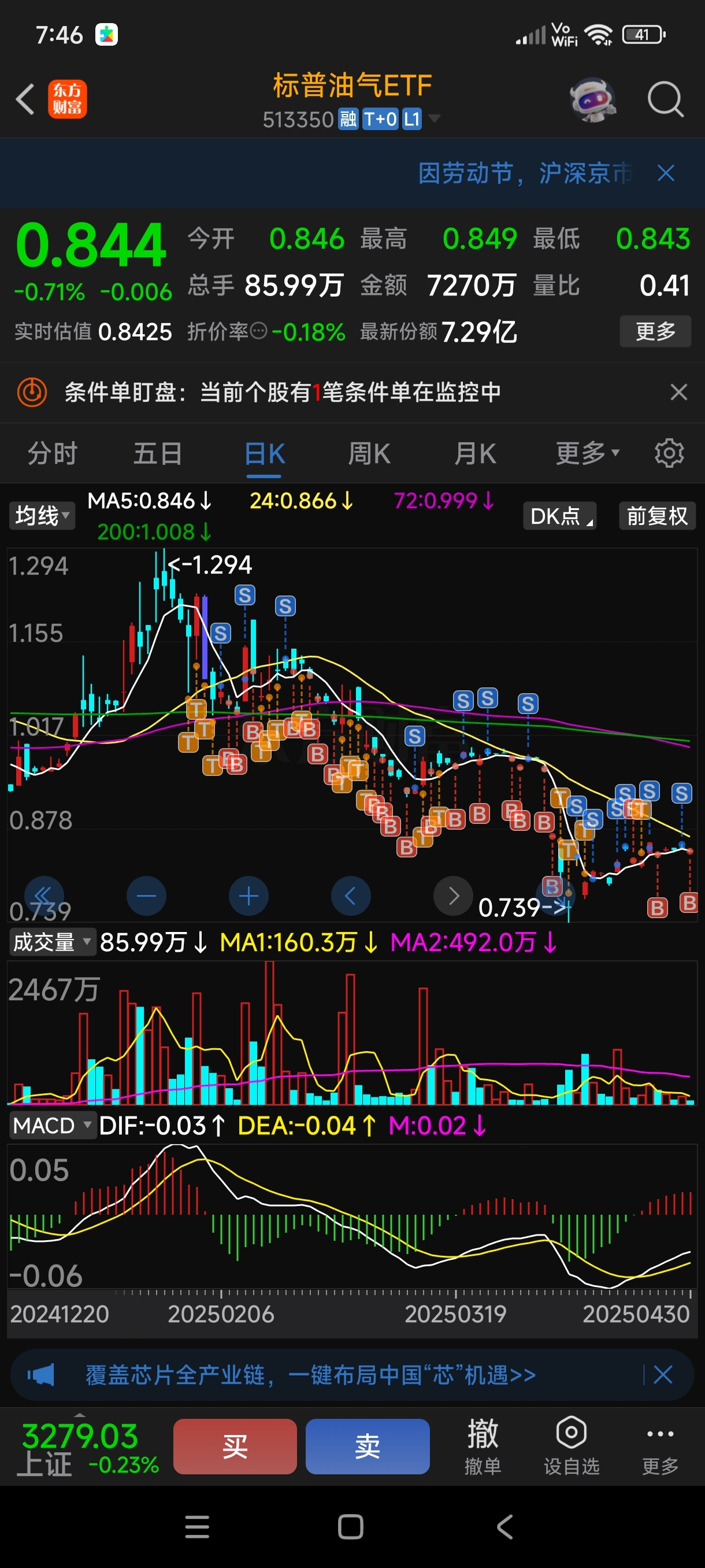This screenshot has width=705, height=1568.
Task: Tap the back arrow at top left
Action: (25, 99)
